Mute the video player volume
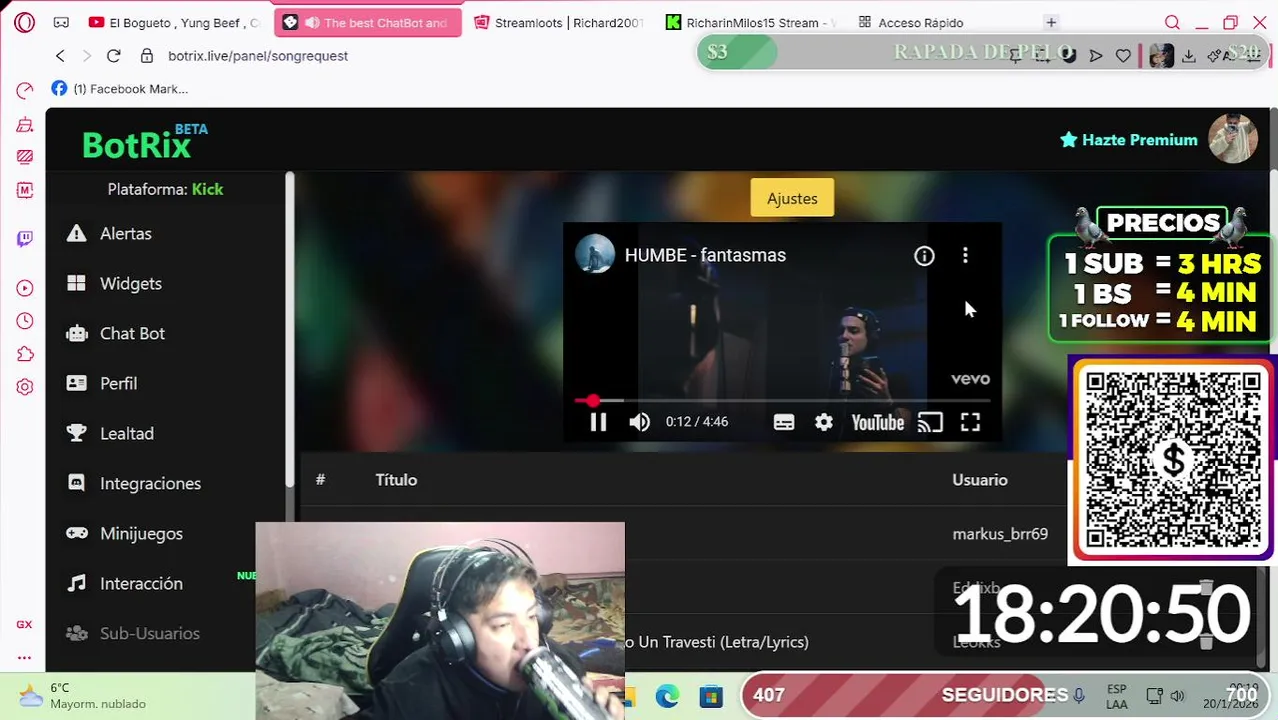This screenshot has height=720, width=1278. click(x=639, y=423)
